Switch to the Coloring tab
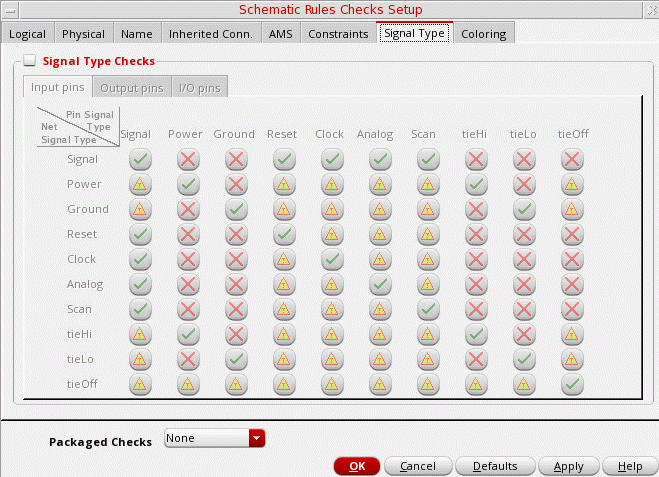 pyautogui.click(x=483, y=33)
